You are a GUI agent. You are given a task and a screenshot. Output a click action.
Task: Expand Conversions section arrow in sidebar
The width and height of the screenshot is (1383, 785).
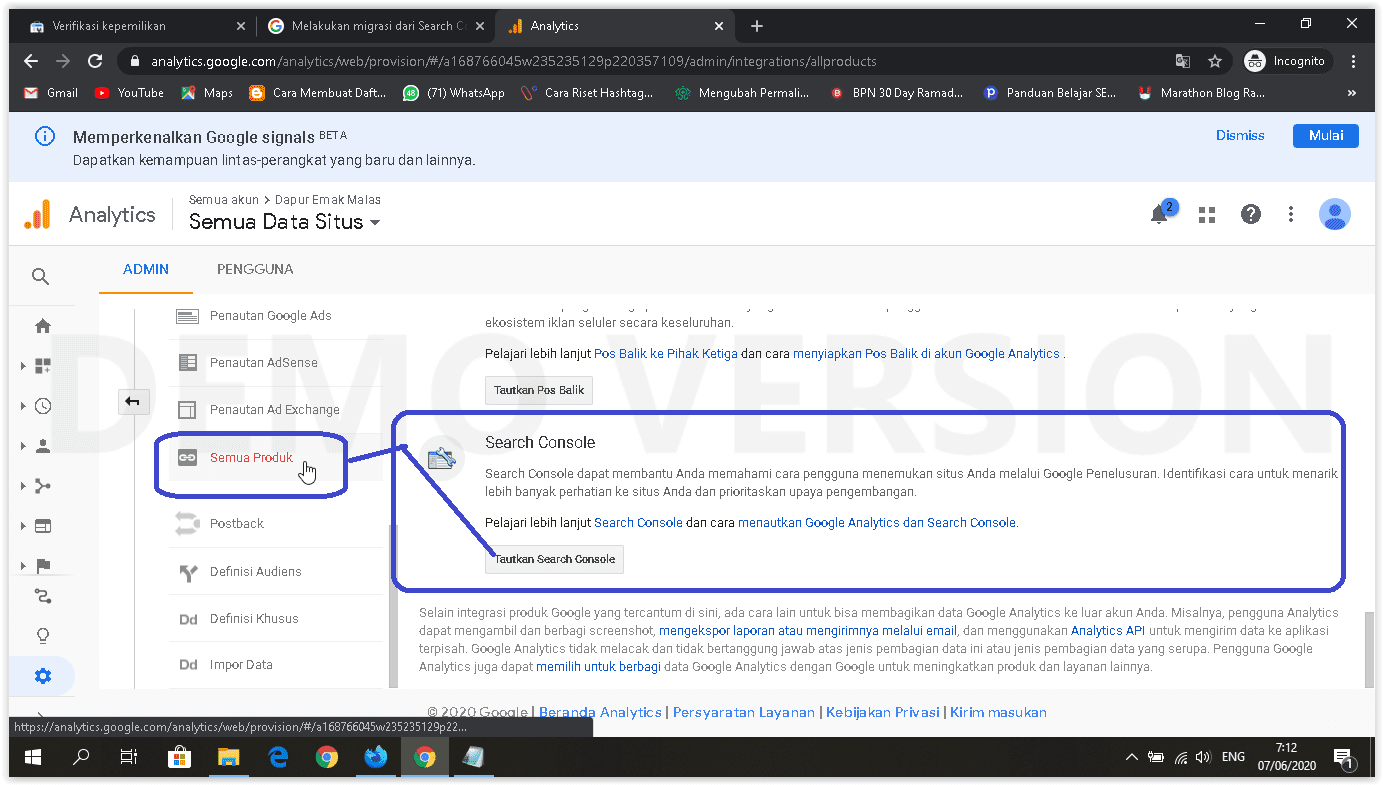coord(23,566)
